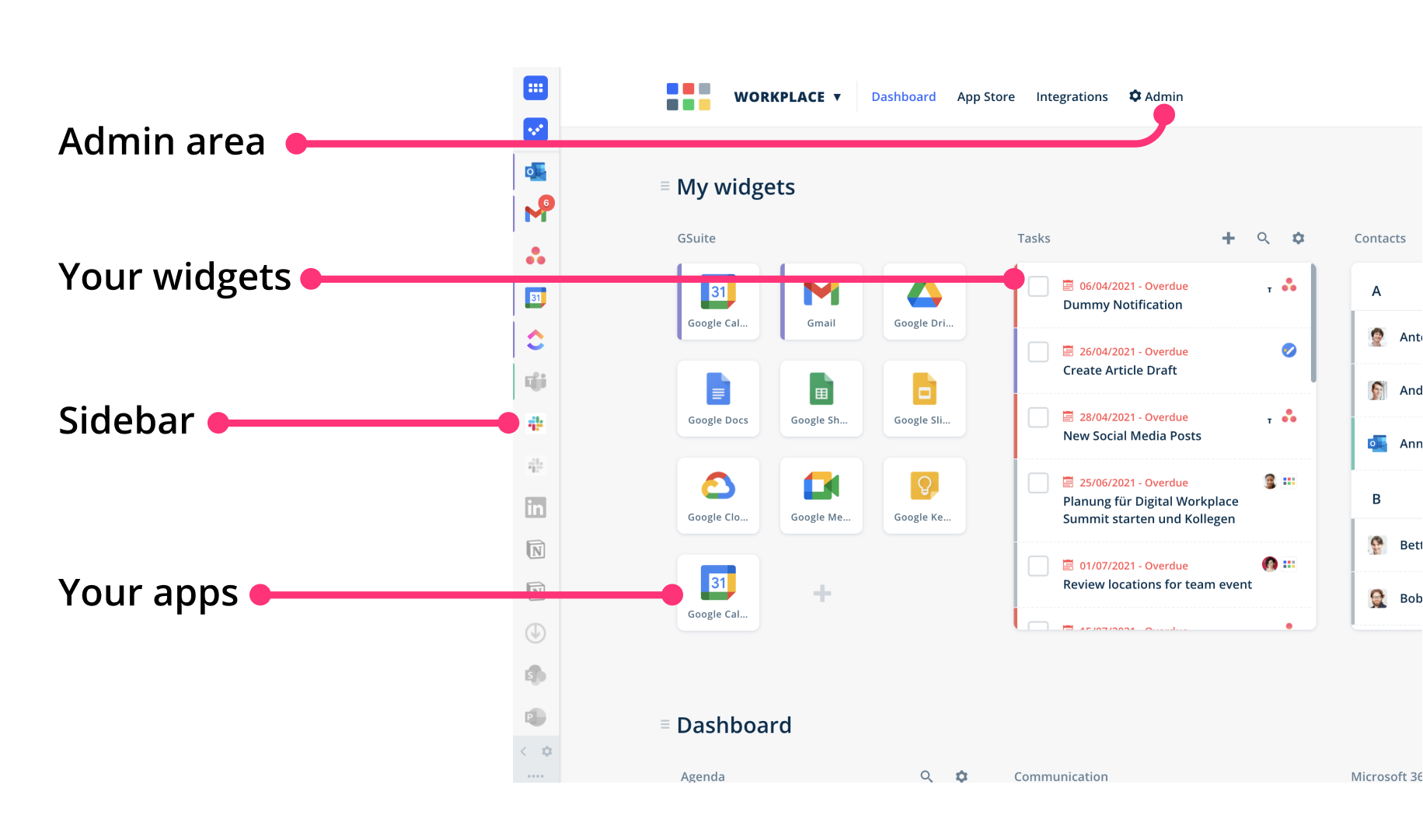1423x840 pixels.
Task: Open the Google Drive app tile
Action: pyautogui.click(x=925, y=301)
